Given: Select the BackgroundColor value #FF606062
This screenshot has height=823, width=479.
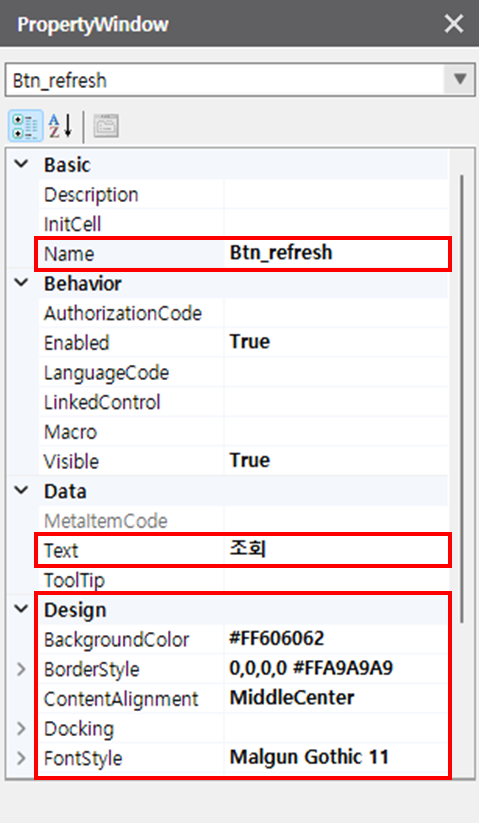Looking at the screenshot, I should 336,639.
